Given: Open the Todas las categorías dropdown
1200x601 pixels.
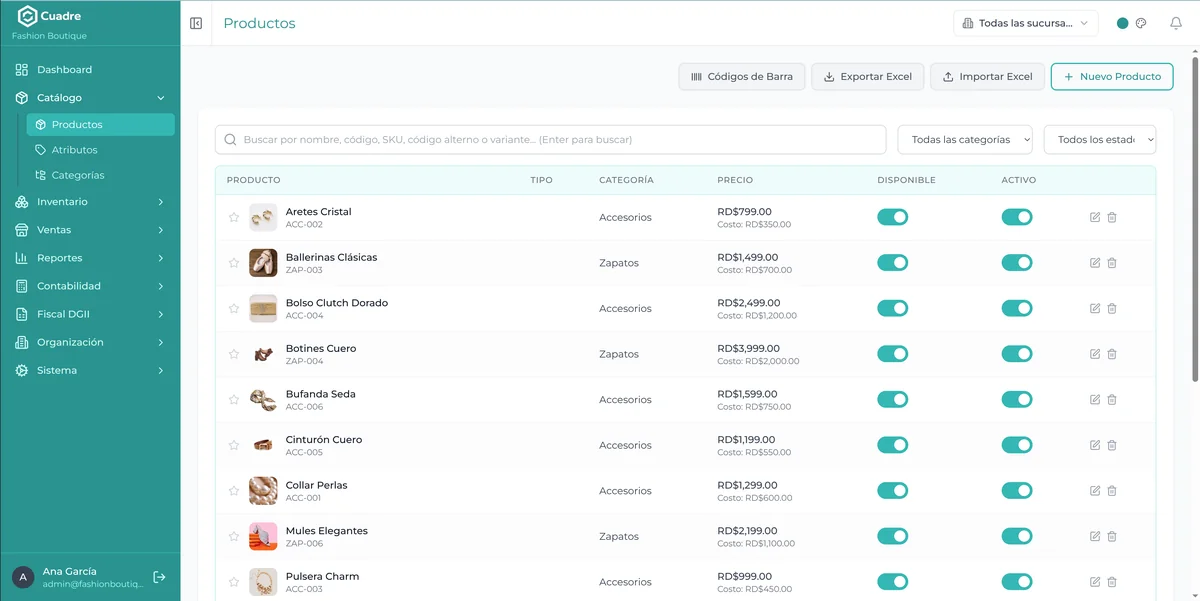Looking at the screenshot, I should 965,140.
